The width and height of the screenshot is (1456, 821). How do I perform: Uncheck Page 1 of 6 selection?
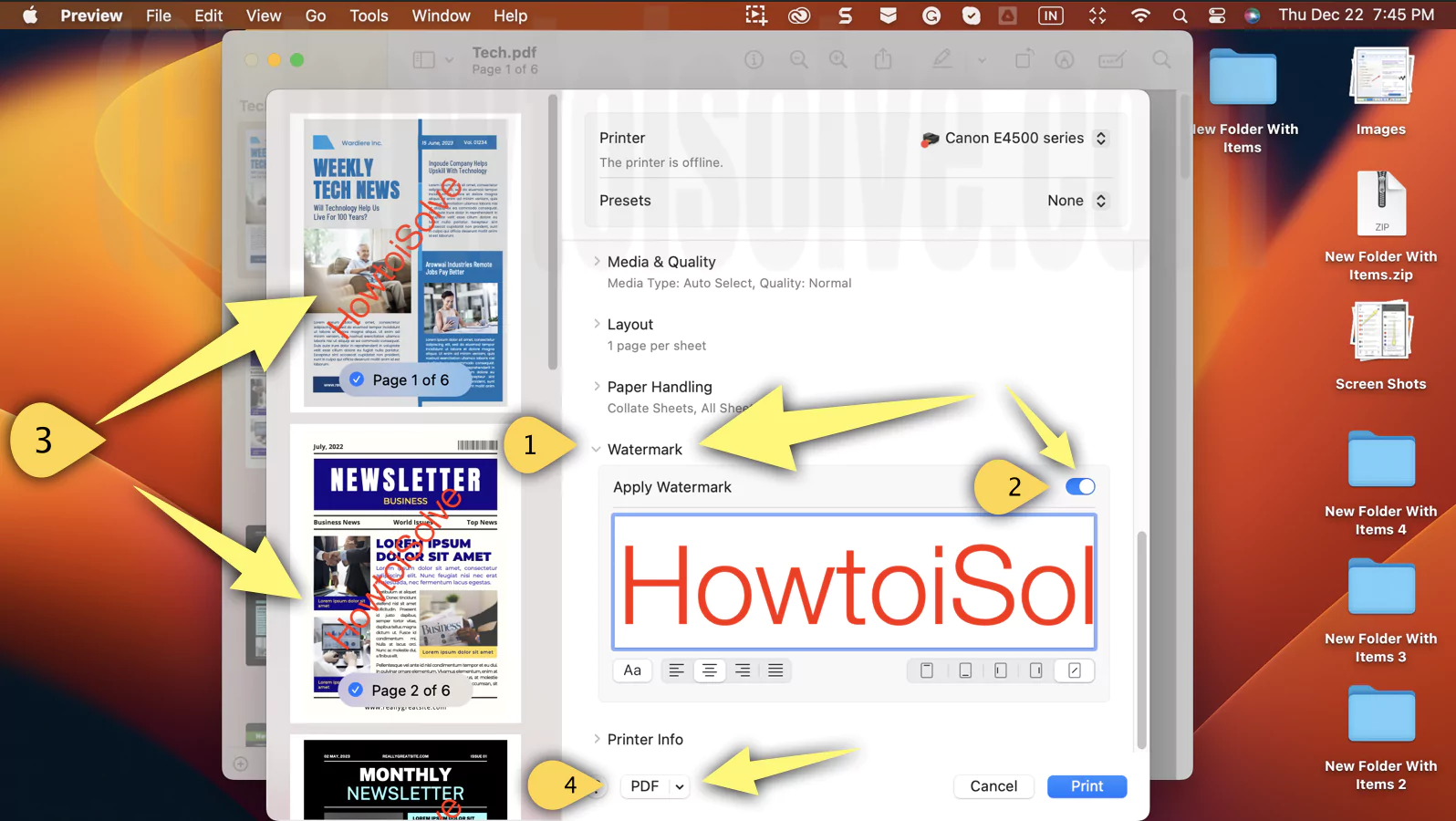click(x=357, y=379)
